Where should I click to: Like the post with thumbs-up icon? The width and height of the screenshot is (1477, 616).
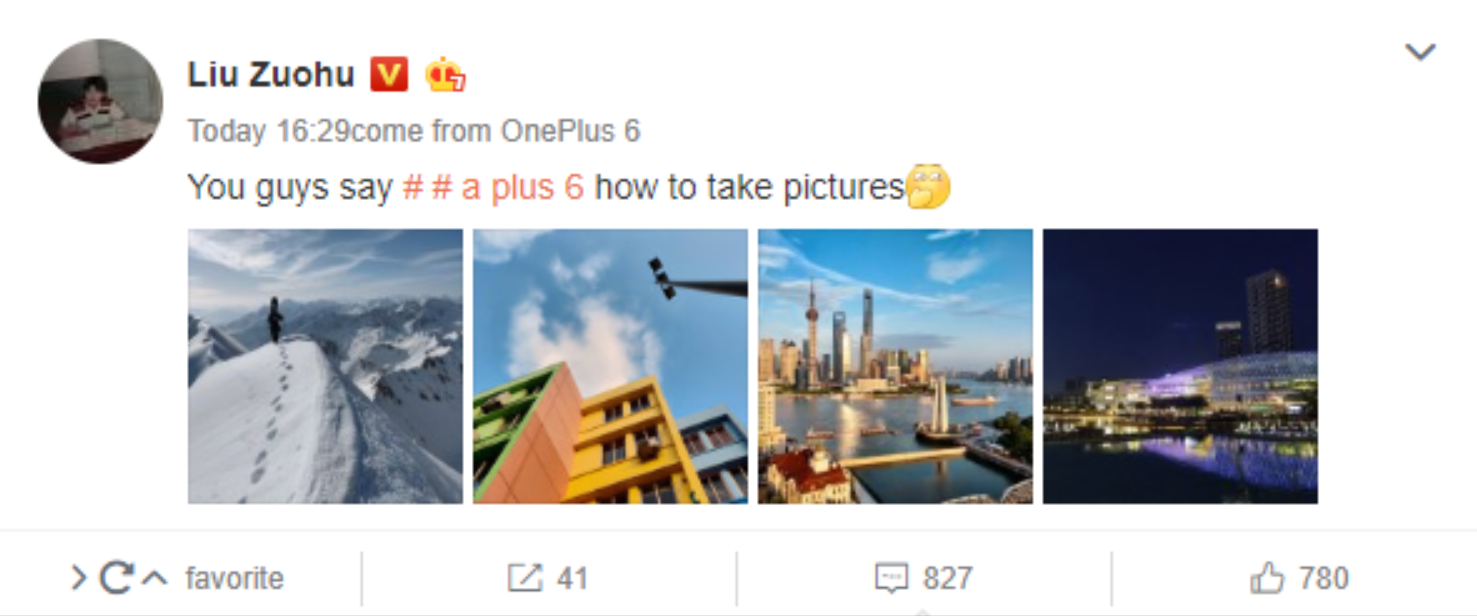1267,577
